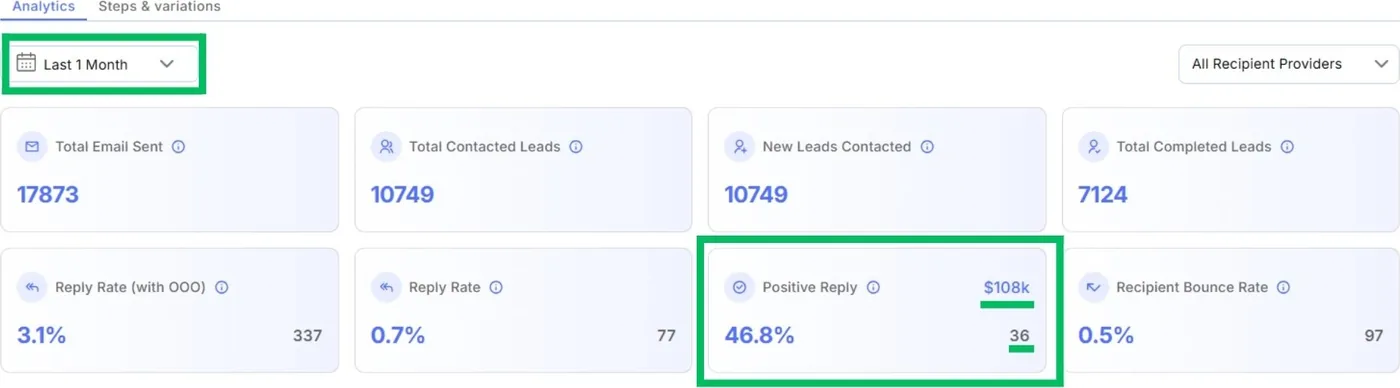Click the 3.1% reply rate value
The width and height of the screenshot is (1400, 388).
click(x=42, y=336)
